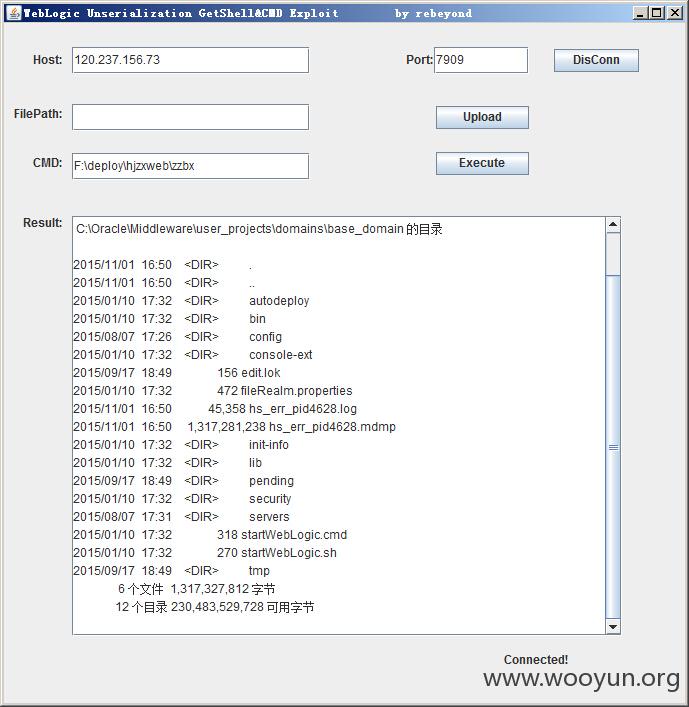Click the fileRealm.properties file entry

coord(213,391)
